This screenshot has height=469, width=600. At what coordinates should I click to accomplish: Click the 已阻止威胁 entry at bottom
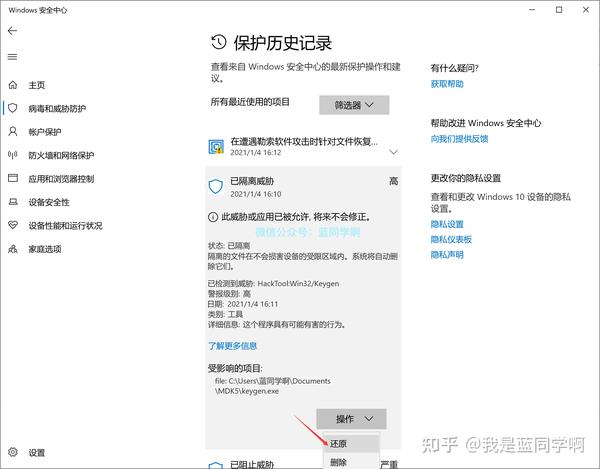click(252, 464)
